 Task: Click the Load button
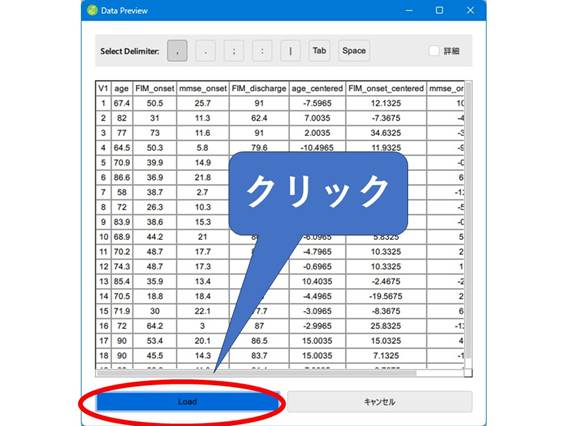pyautogui.click(x=188, y=401)
